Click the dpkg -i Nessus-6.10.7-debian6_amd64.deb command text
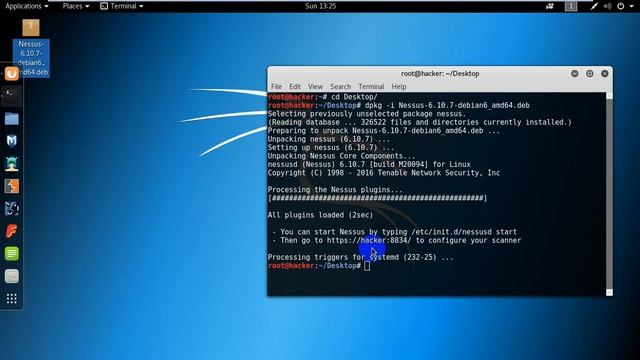The image size is (640, 360). (x=447, y=105)
